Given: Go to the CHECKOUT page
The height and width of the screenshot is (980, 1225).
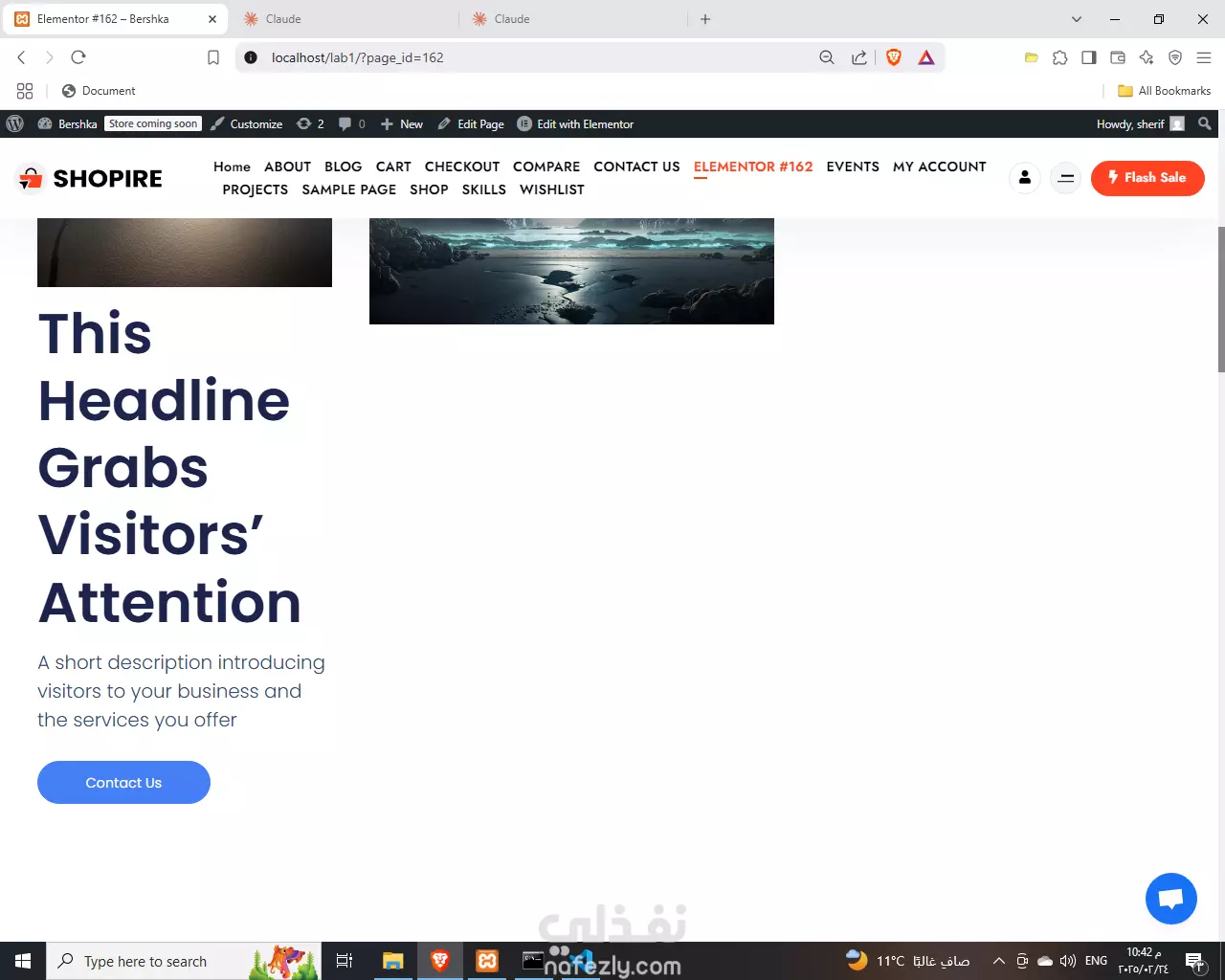Looking at the screenshot, I should click(462, 167).
